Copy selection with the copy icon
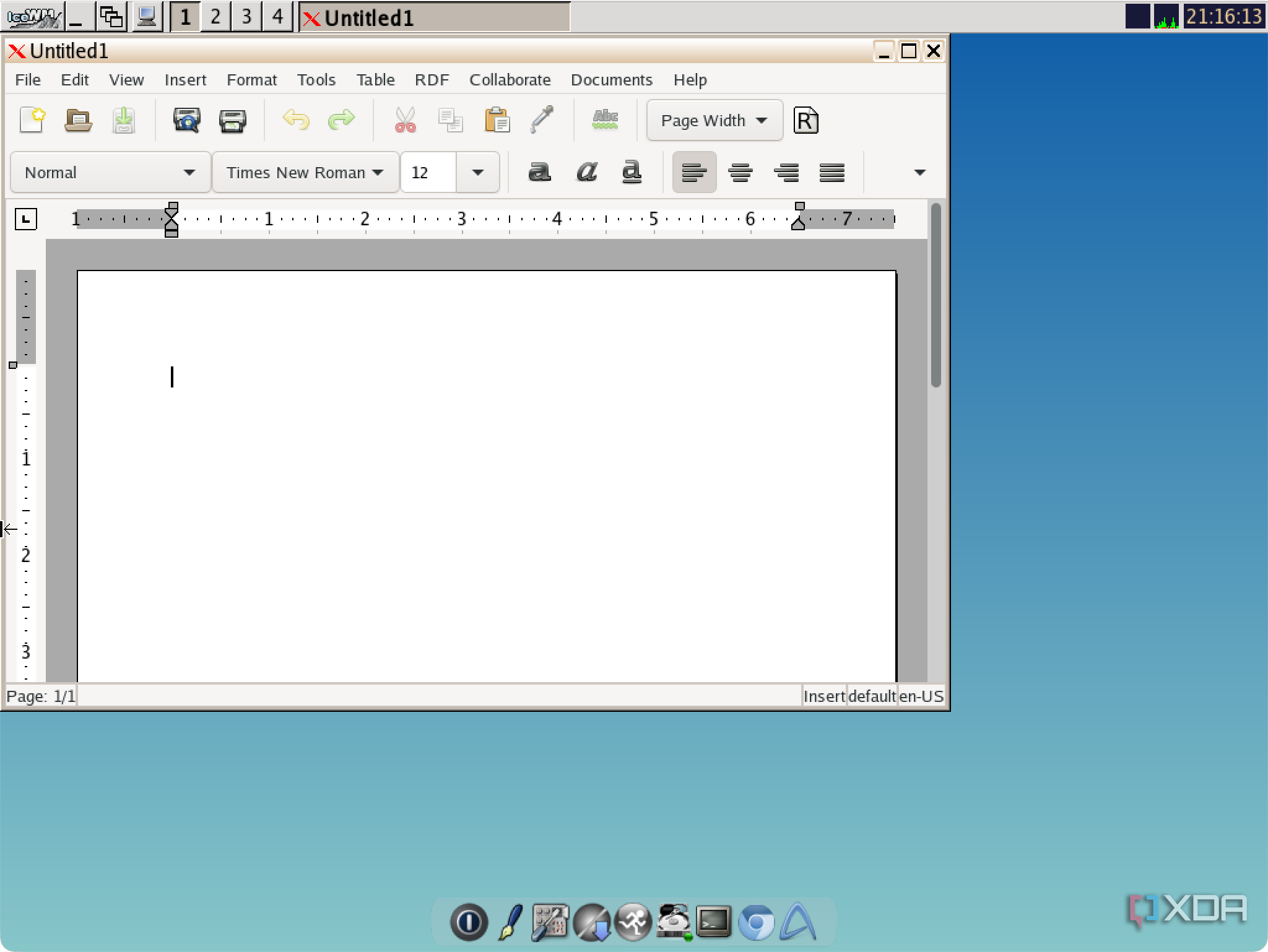 450,120
